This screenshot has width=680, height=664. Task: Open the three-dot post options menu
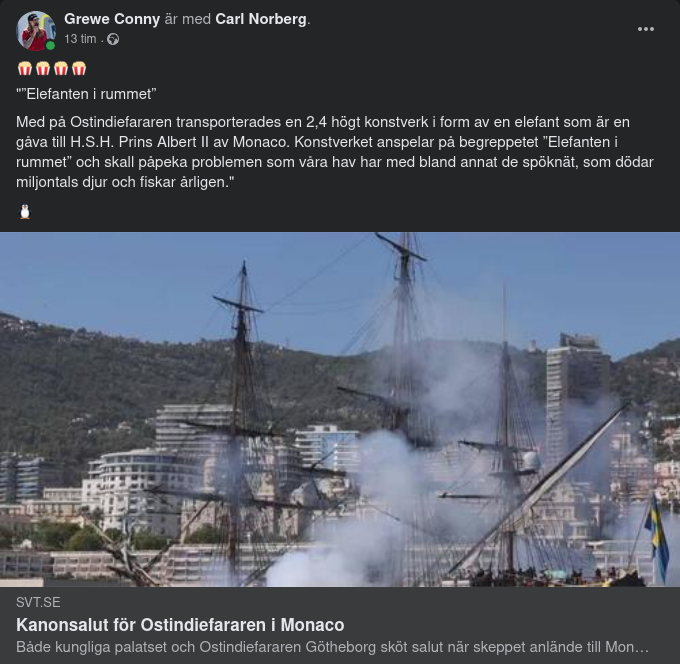point(645,29)
